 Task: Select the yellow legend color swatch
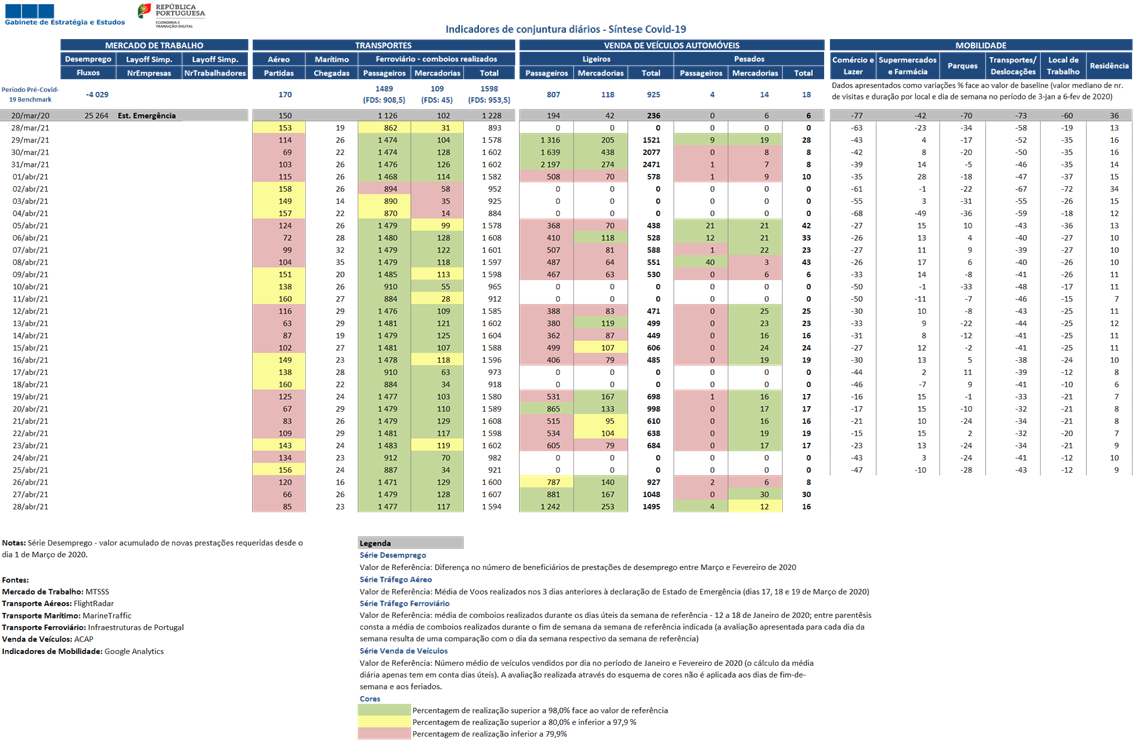pyautogui.click(x=384, y=721)
